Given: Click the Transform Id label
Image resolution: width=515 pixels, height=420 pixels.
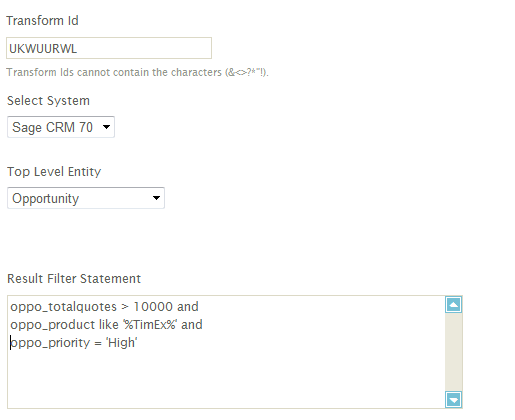Looking at the screenshot, I should (42, 21).
